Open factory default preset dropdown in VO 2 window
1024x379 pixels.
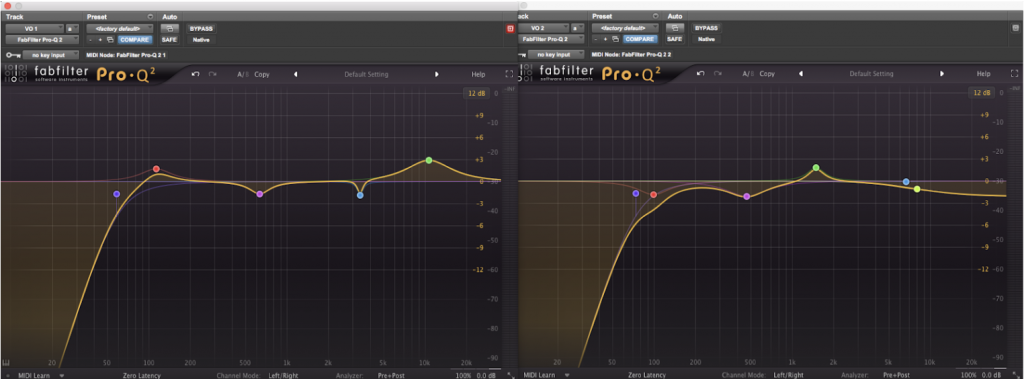tap(626, 29)
